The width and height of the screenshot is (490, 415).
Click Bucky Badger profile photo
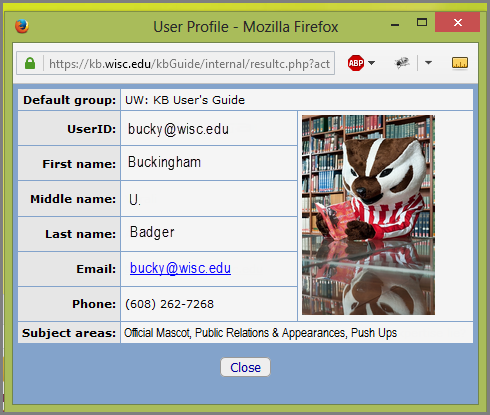[368, 215]
